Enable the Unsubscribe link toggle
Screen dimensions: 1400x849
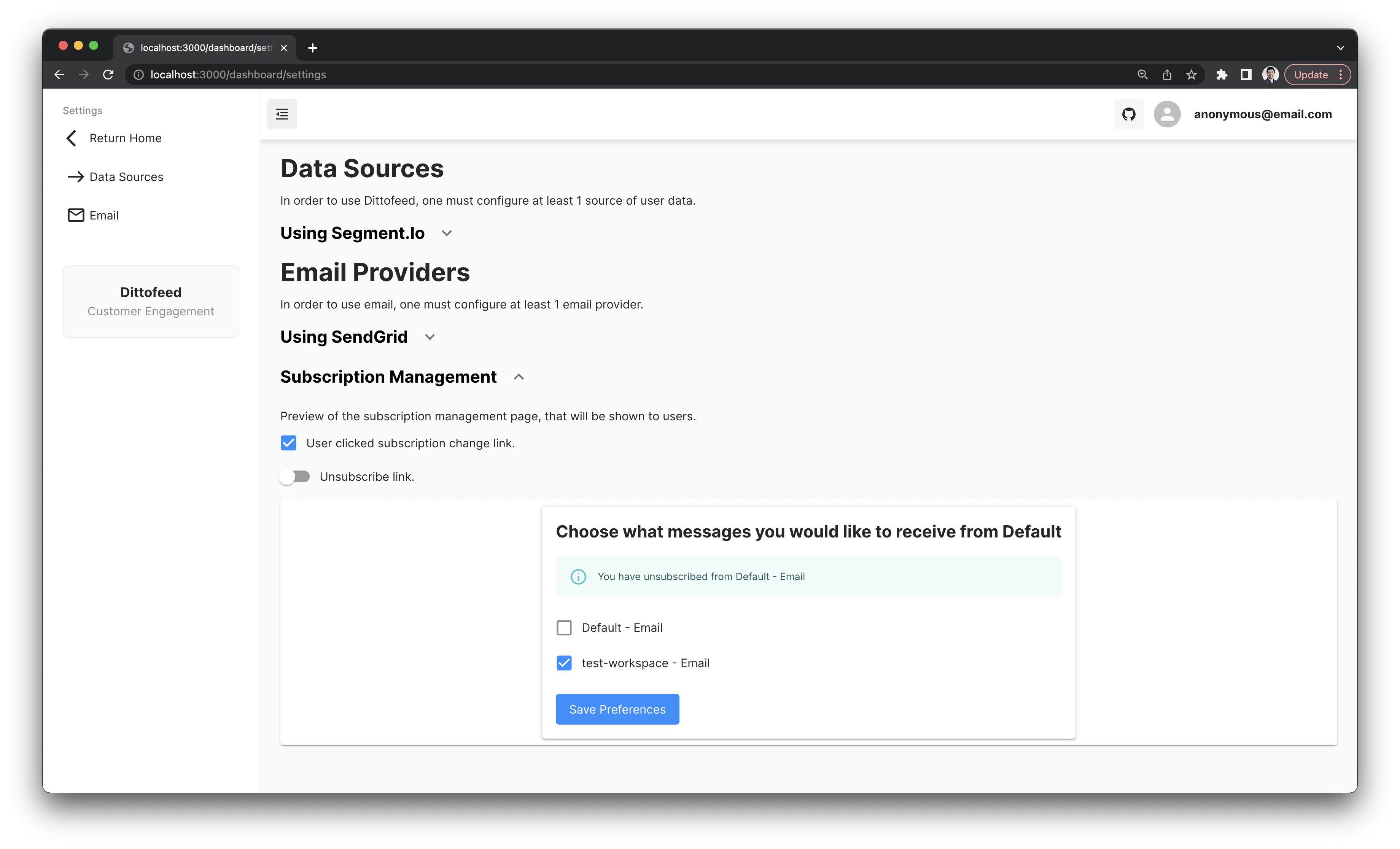pyautogui.click(x=295, y=476)
